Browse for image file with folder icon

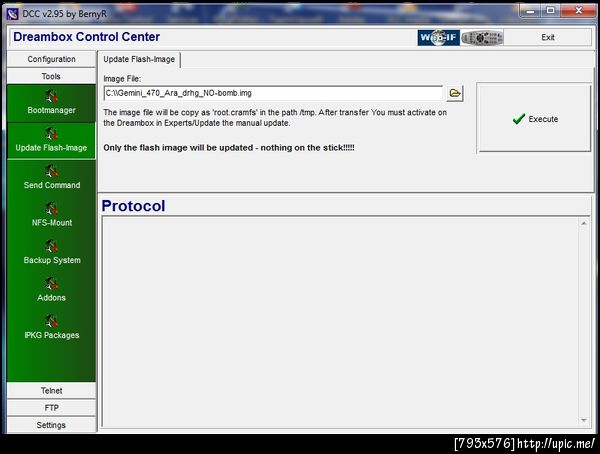click(455, 93)
